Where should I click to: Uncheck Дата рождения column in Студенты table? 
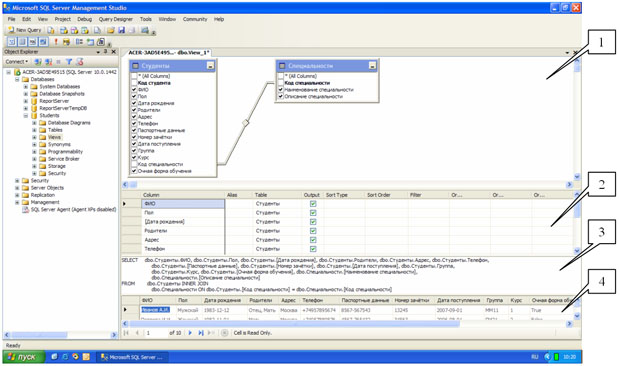[134, 103]
